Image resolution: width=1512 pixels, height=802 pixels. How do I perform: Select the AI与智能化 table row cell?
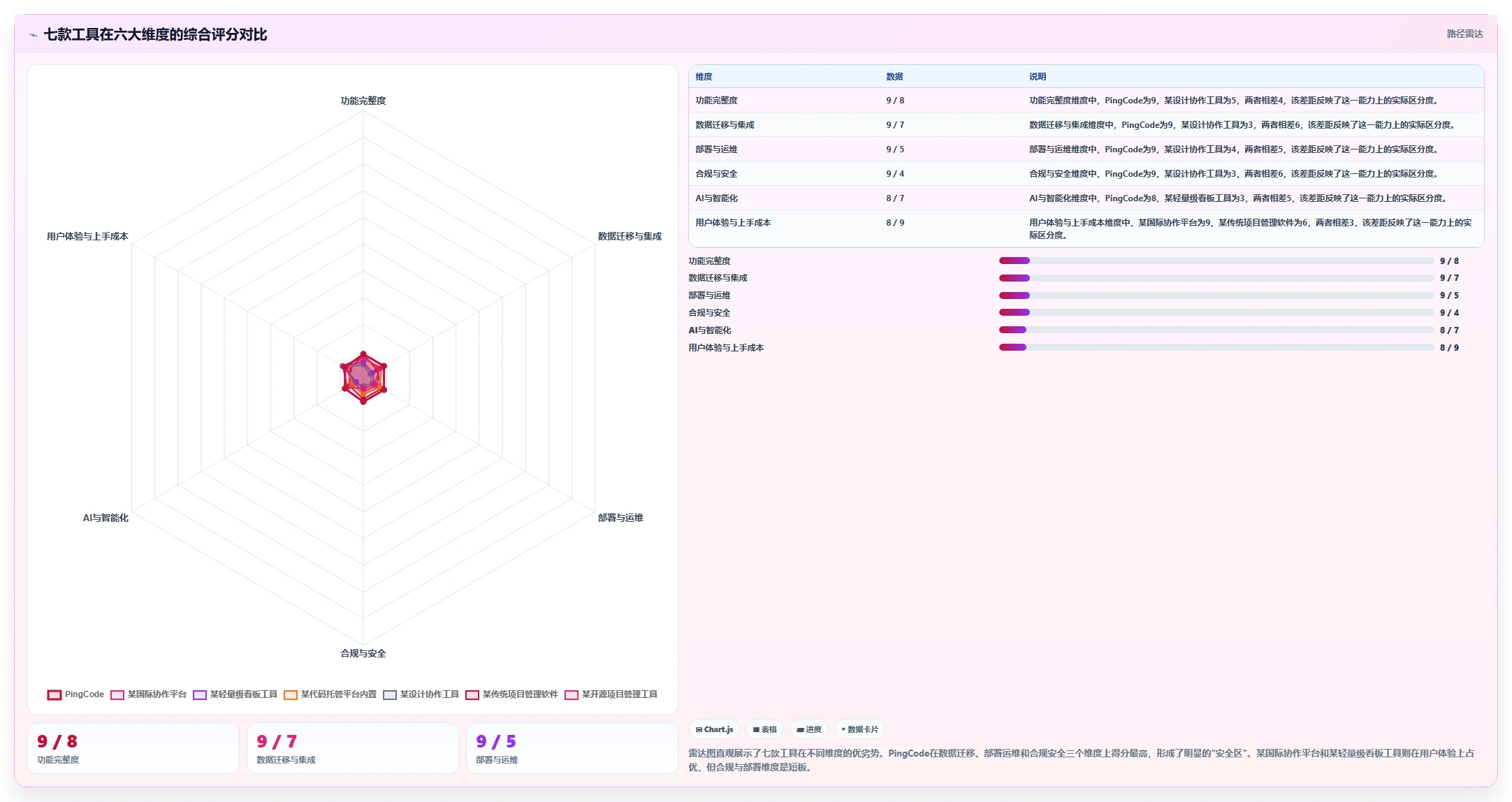[x=716, y=198]
